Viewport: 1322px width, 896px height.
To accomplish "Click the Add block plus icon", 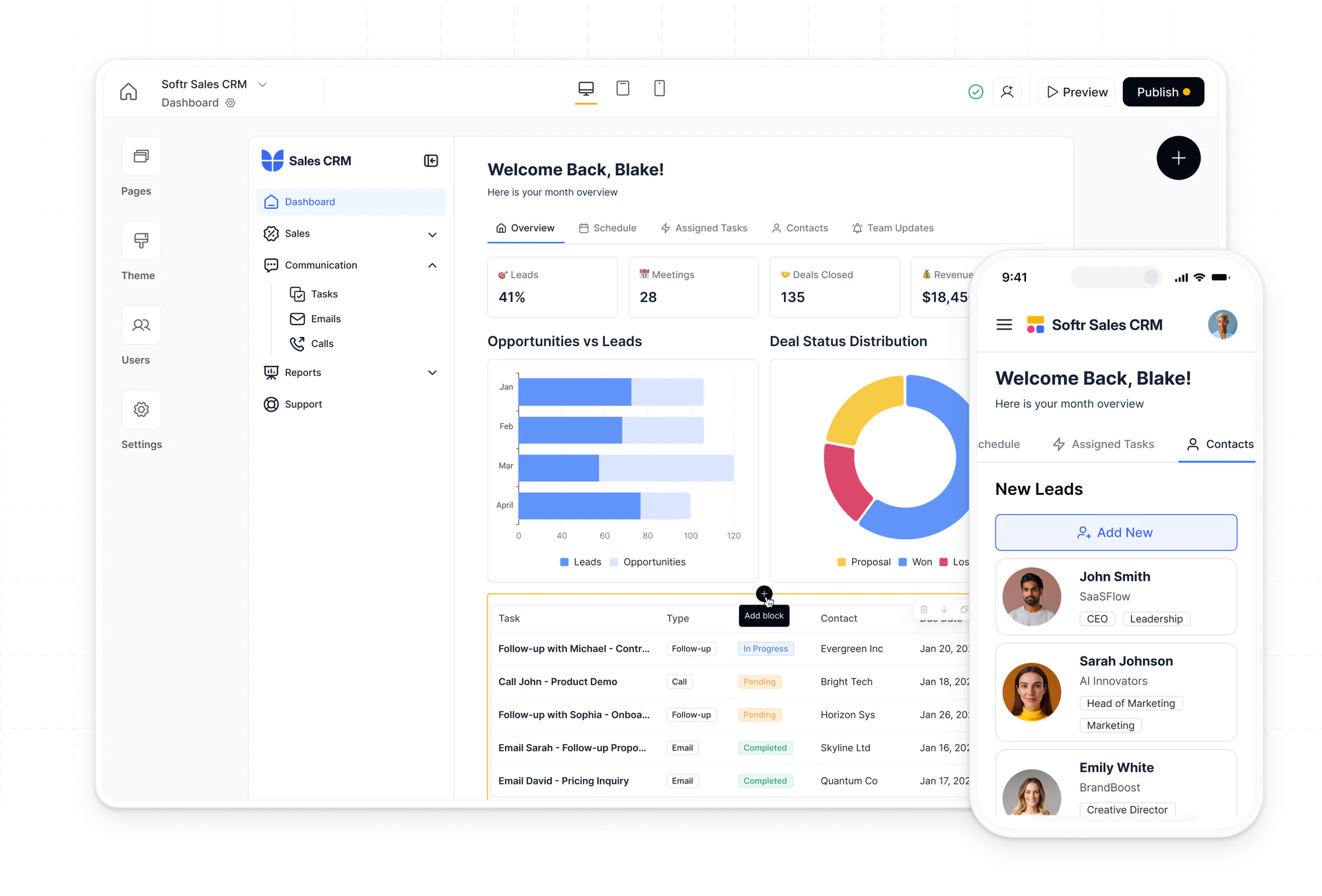I will (x=764, y=594).
